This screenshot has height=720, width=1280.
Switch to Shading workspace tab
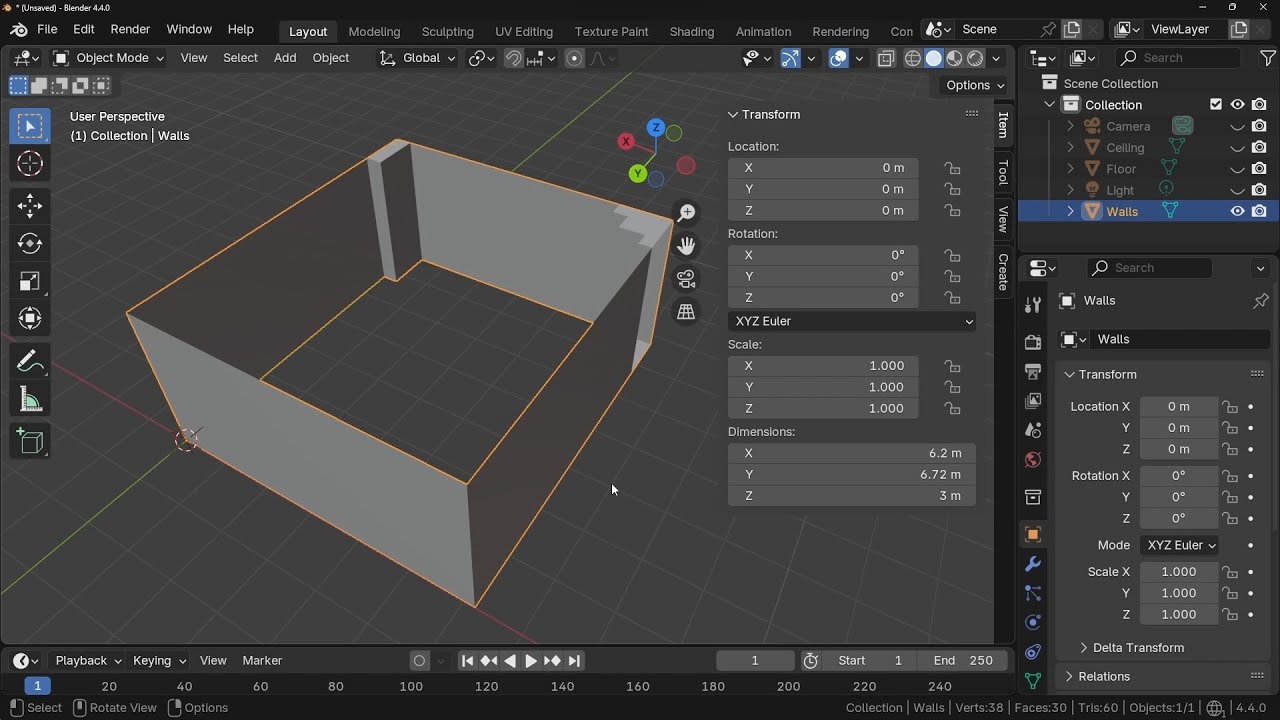pyautogui.click(x=692, y=31)
